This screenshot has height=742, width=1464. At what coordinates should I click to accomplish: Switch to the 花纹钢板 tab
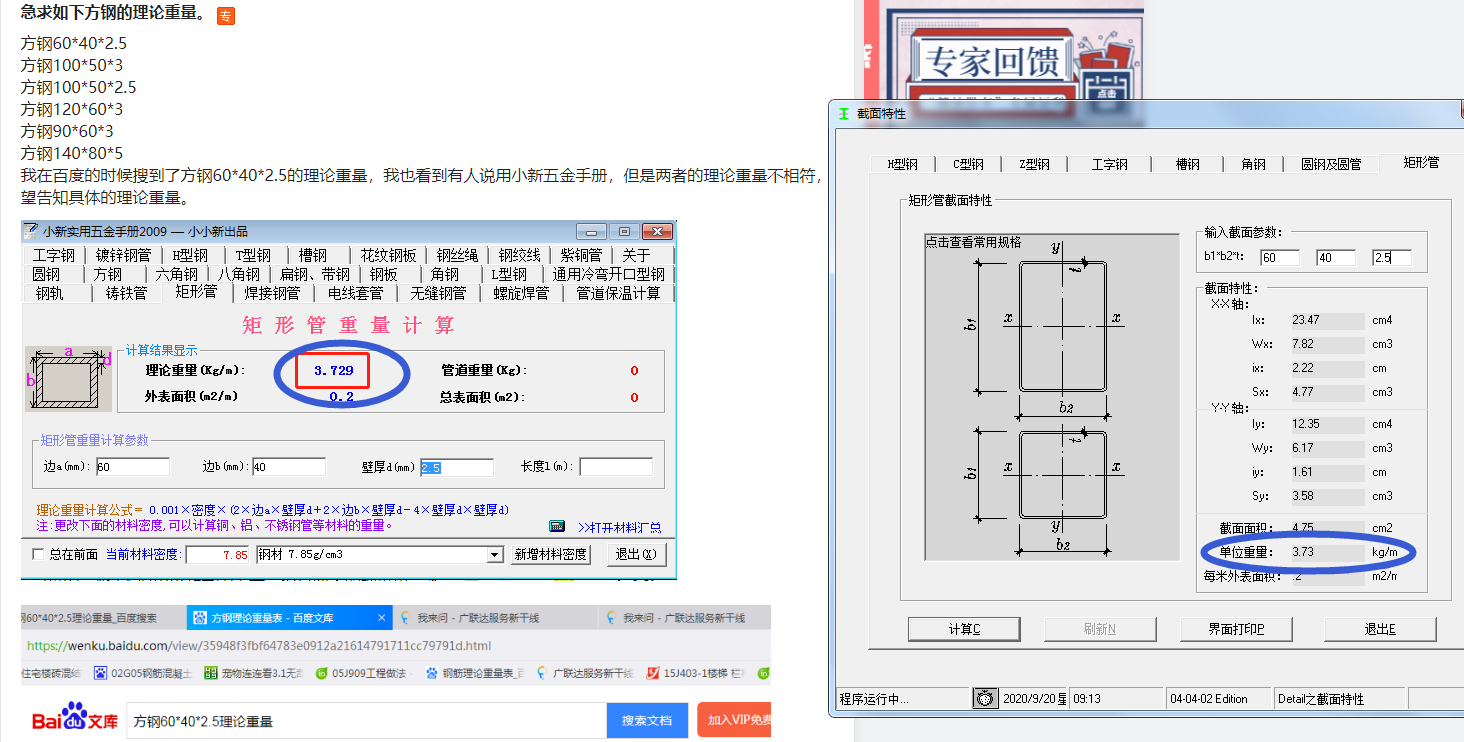388,255
